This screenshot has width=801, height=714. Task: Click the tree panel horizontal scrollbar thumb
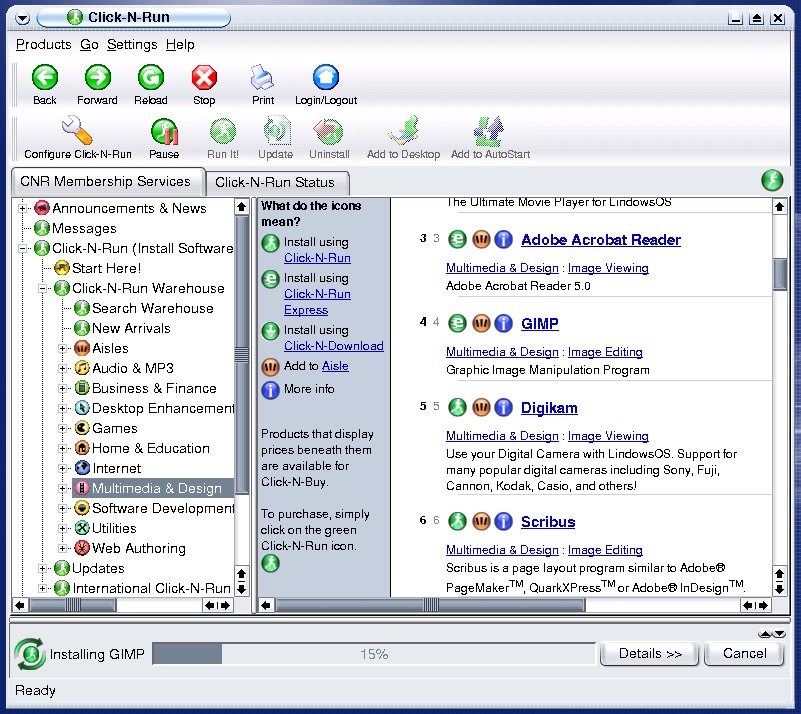pyautogui.click(x=73, y=605)
